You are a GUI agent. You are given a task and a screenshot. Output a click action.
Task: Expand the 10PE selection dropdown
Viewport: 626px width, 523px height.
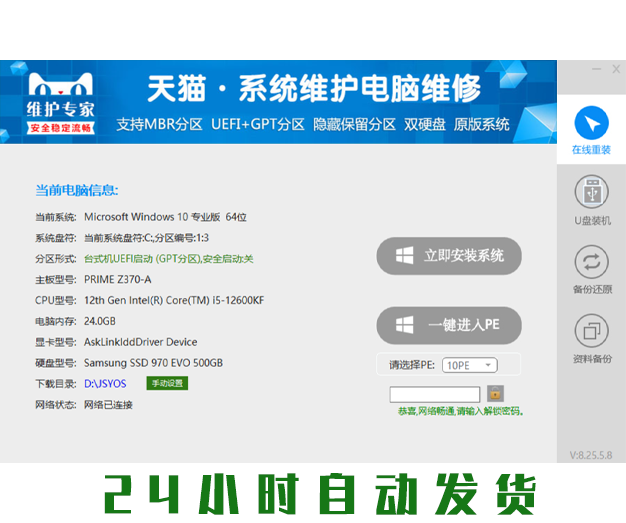[x=470, y=365]
